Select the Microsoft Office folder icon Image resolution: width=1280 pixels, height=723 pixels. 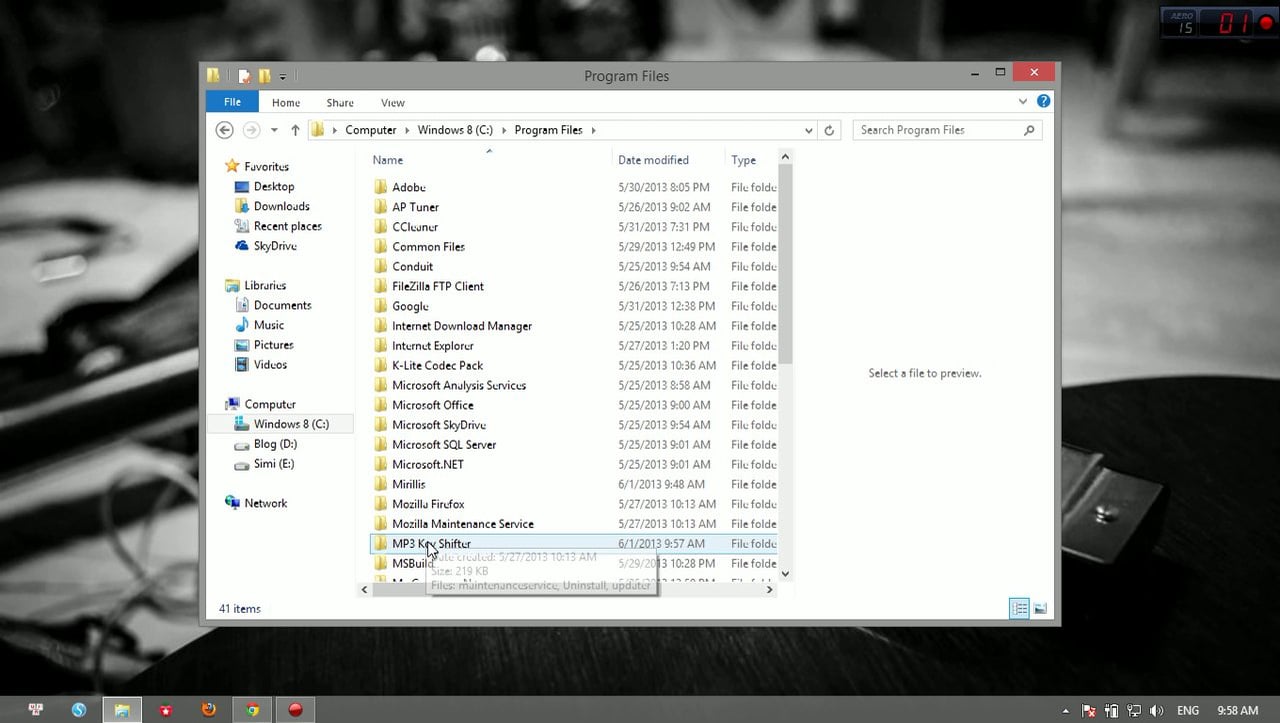pyautogui.click(x=380, y=405)
